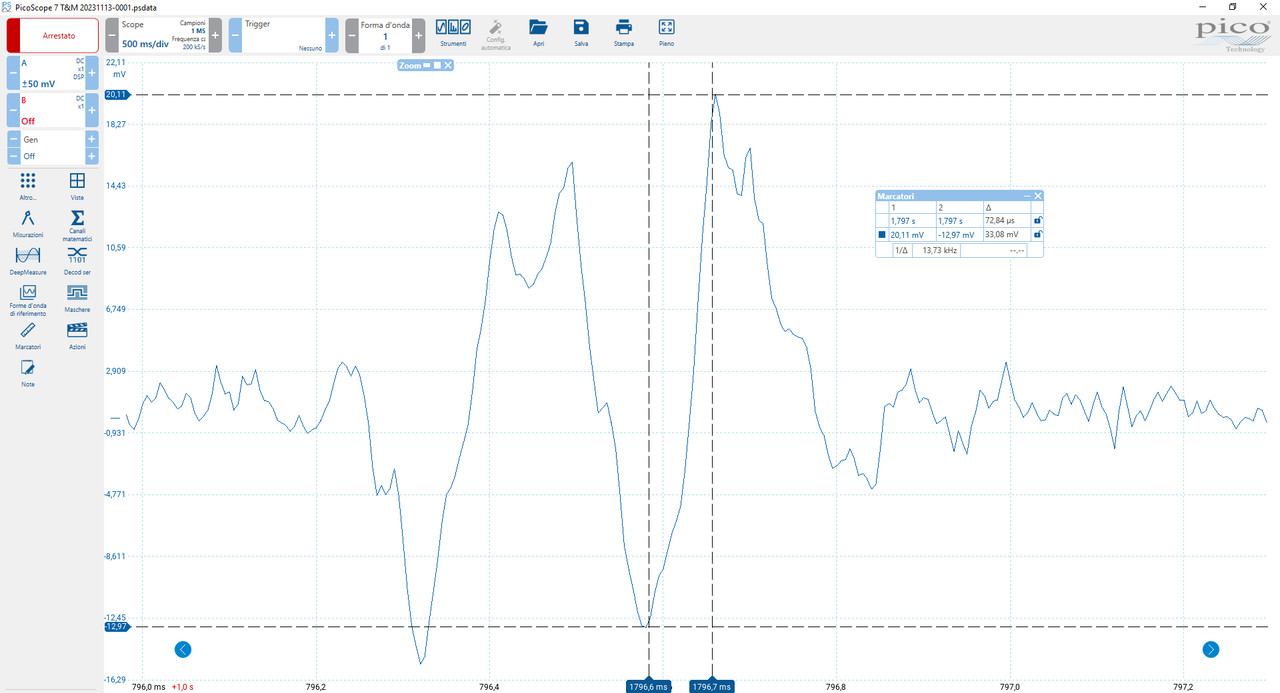
Task: Open the Viste views layout tool
Action: pos(77,186)
